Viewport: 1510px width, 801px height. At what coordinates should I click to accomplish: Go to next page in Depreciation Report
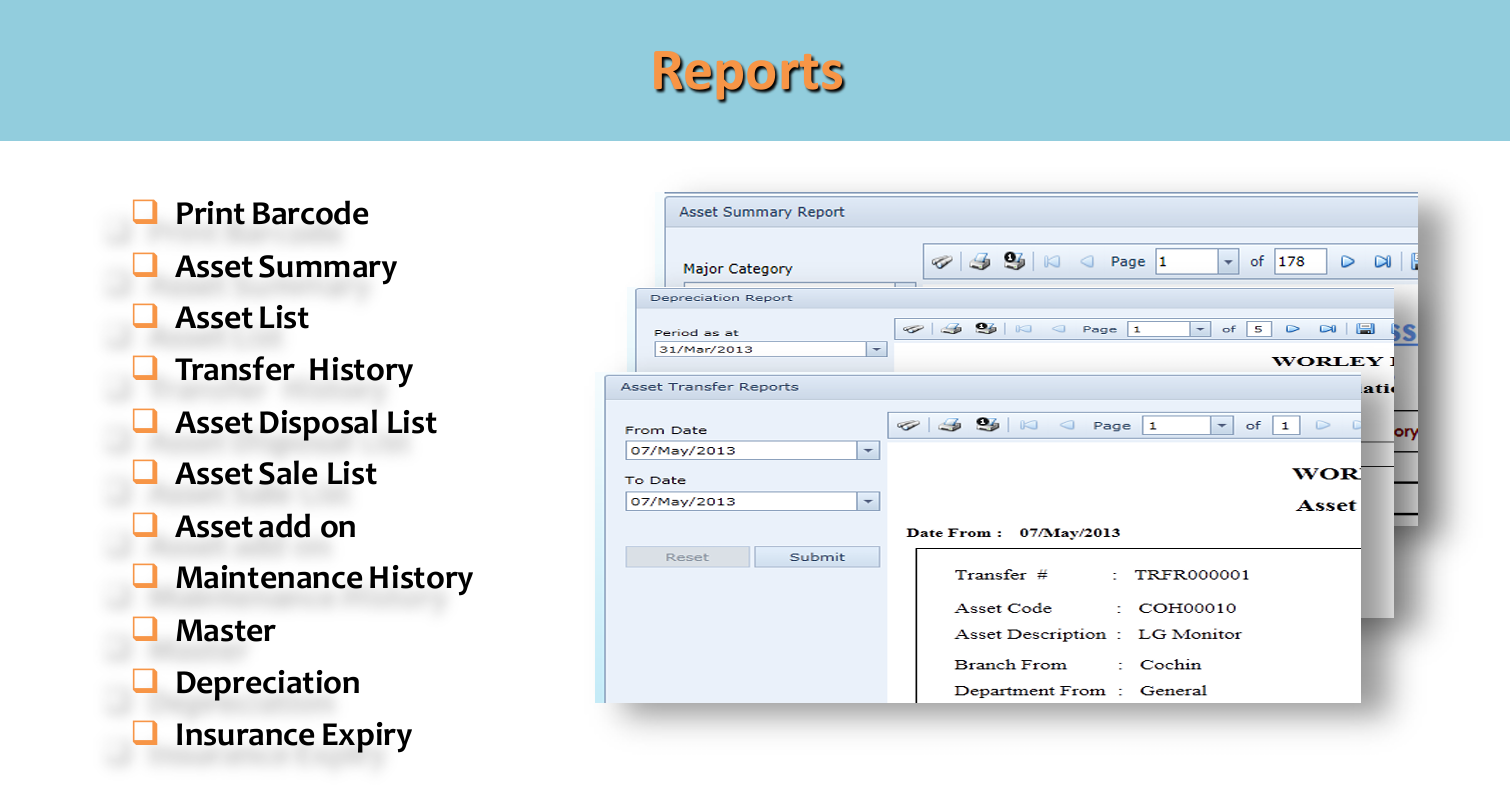(1292, 329)
